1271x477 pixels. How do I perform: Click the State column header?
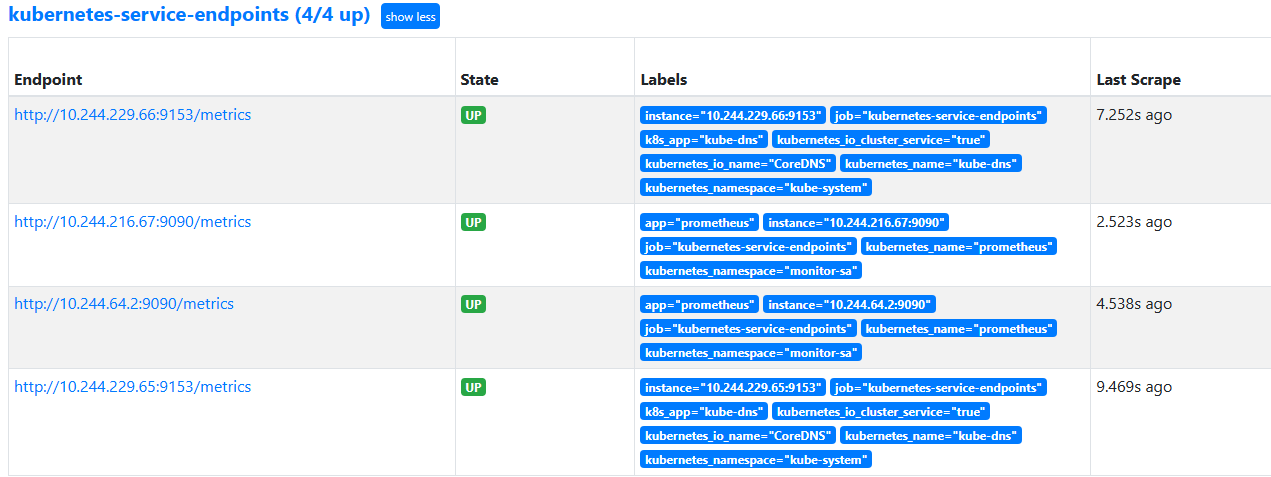point(479,80)
